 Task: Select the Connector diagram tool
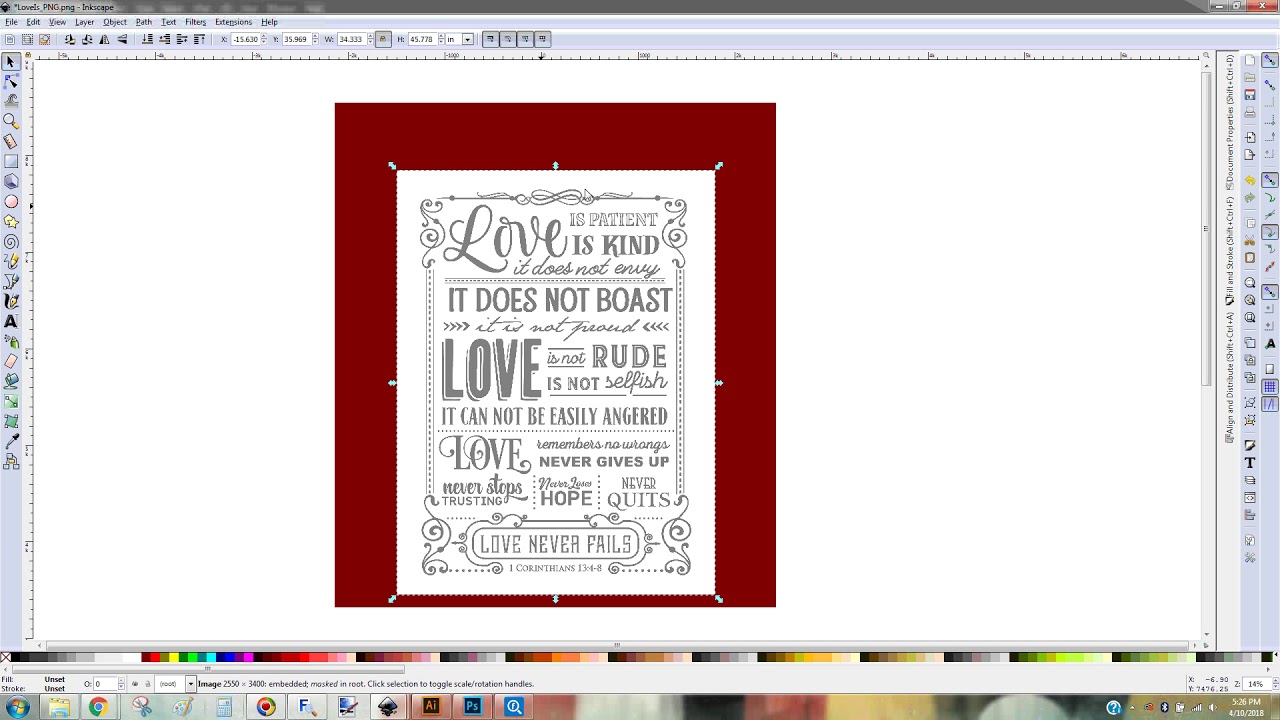11,461
